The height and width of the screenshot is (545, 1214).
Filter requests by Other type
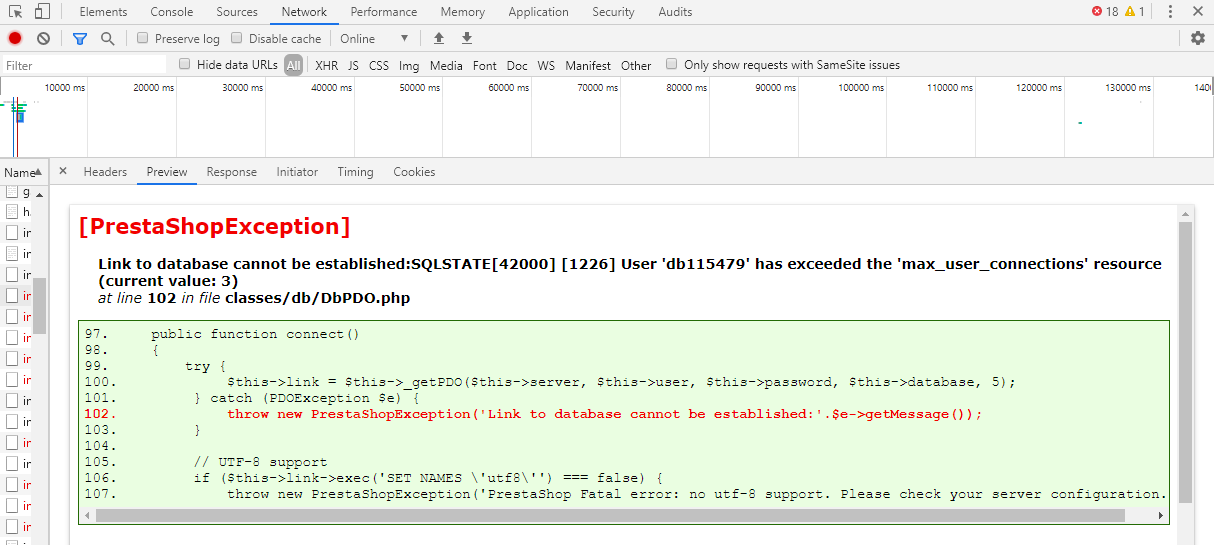click(x=636, y=65)
